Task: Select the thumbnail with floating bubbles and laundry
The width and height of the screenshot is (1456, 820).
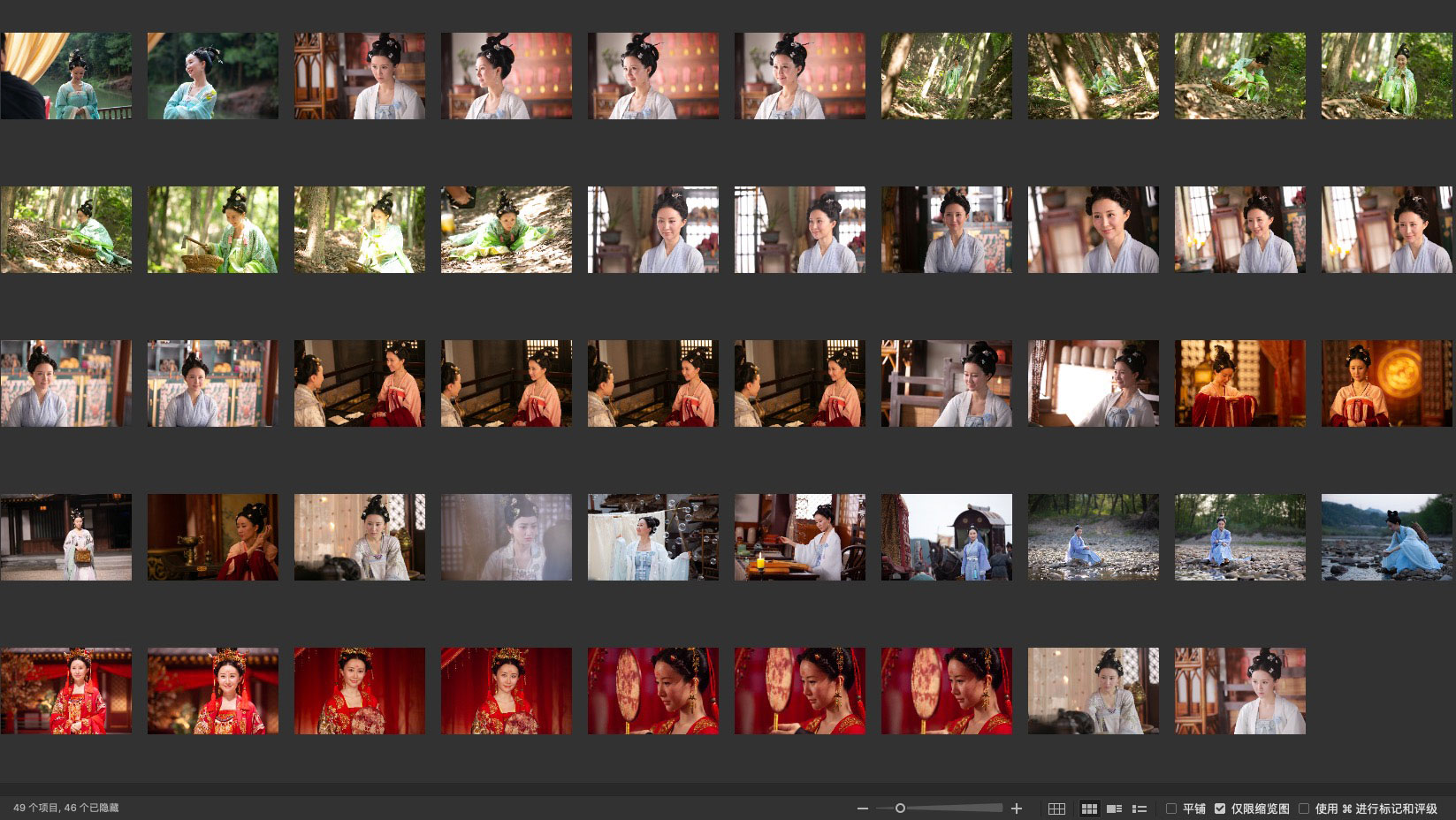Action: tap(653, 537)
